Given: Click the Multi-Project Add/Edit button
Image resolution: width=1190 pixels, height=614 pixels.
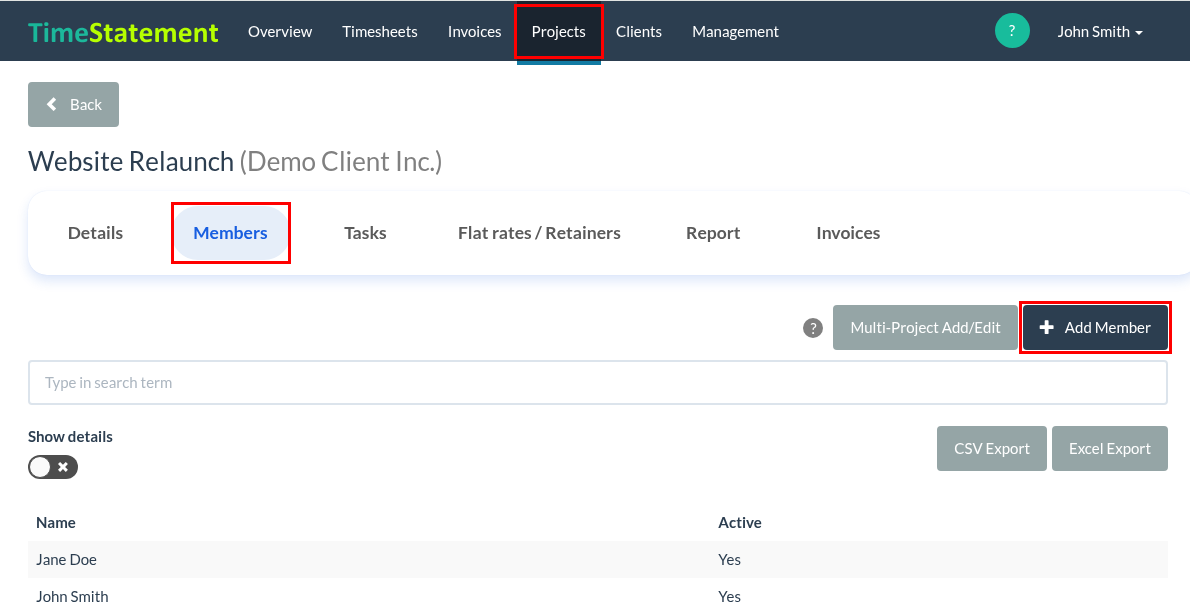Looking at the screenshot, I should tap(925, 328).
